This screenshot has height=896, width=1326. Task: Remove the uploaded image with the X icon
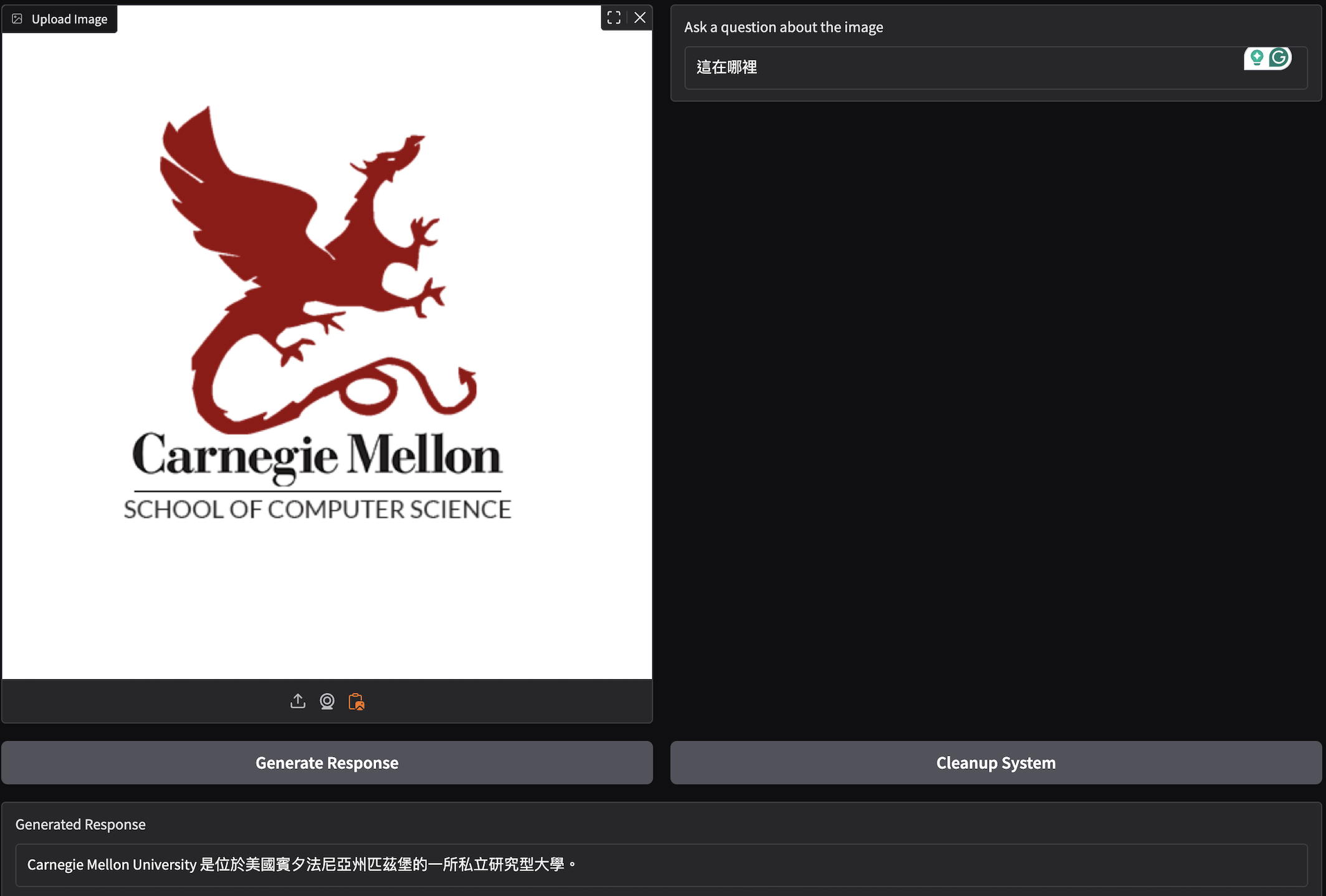tap(640, 17)
